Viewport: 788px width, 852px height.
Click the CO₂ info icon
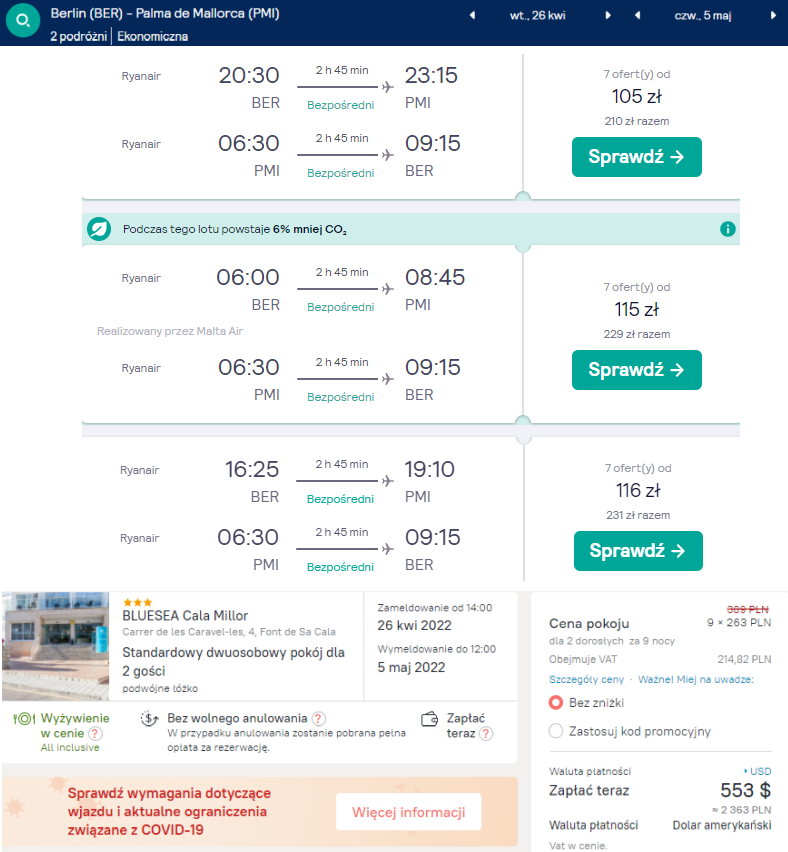728,229
